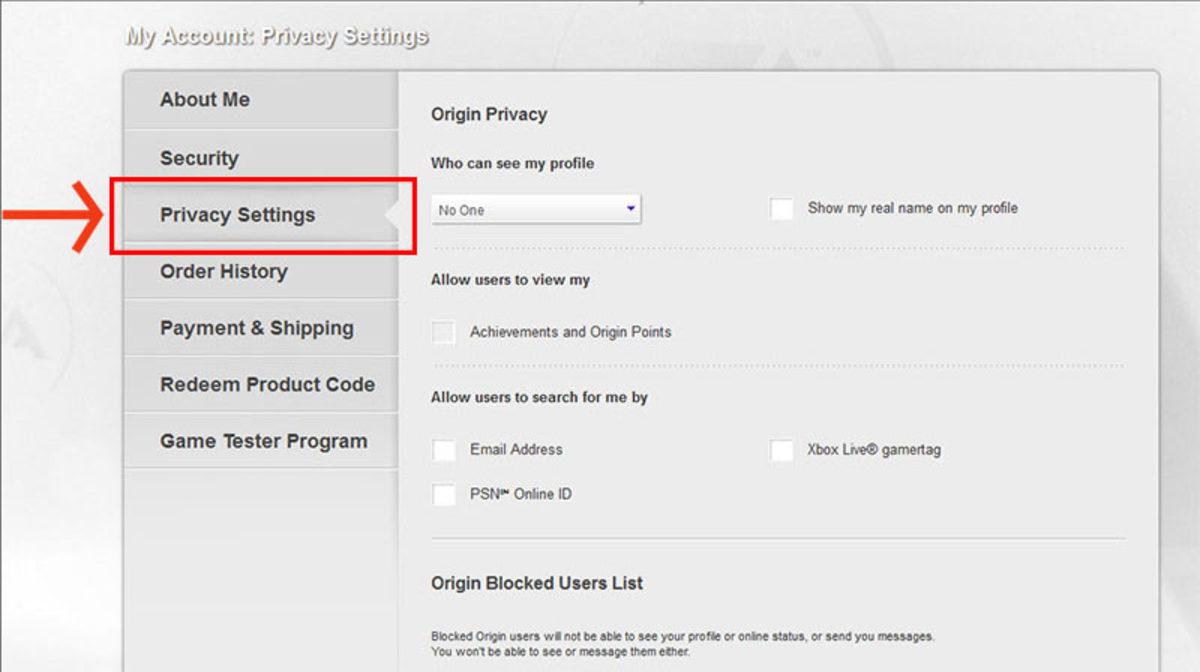Tick the "Show my real name" checkbox box
The width and height of the screenshot is (1200, 672).
pos(782,209)
